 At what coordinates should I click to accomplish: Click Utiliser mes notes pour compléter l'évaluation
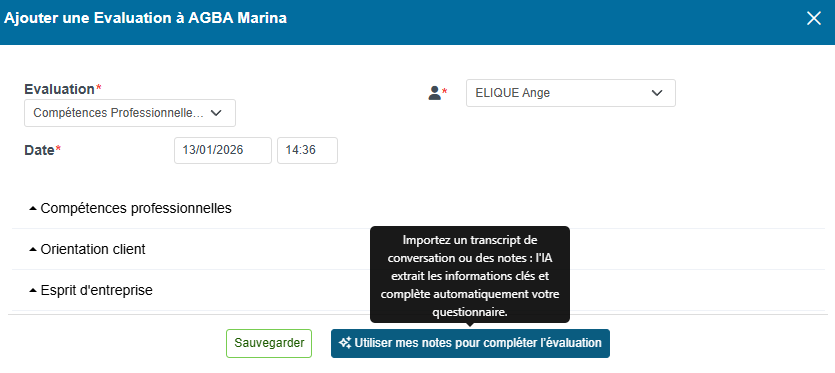470,343
